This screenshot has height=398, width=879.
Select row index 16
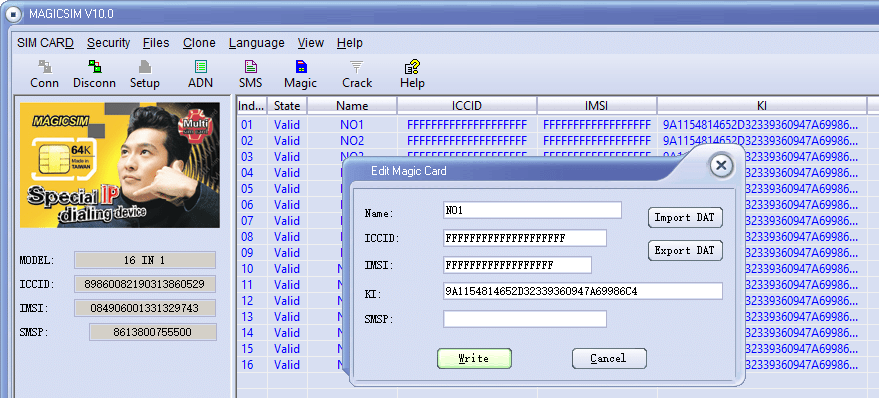click(x=247, y=365)
